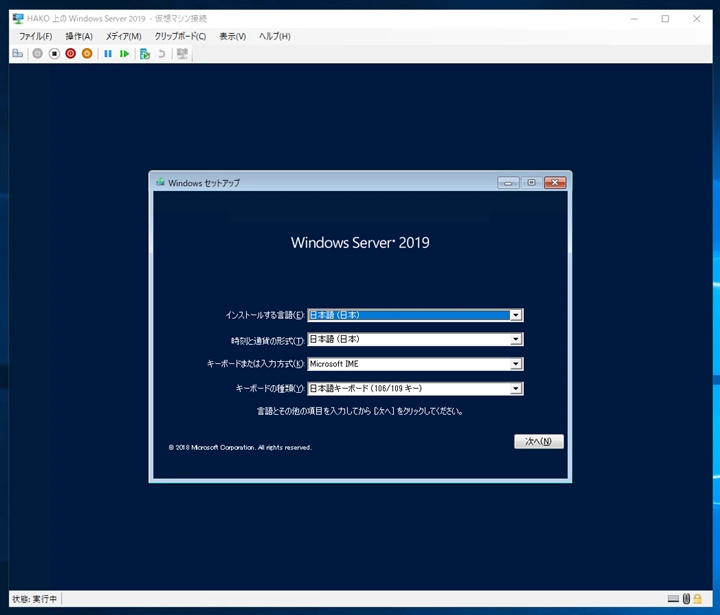Expand the キーボードまたは入力方式 dropdown arrow
Image resolution: width=720 pixels, height=615 pixels.
pos(516,364)
